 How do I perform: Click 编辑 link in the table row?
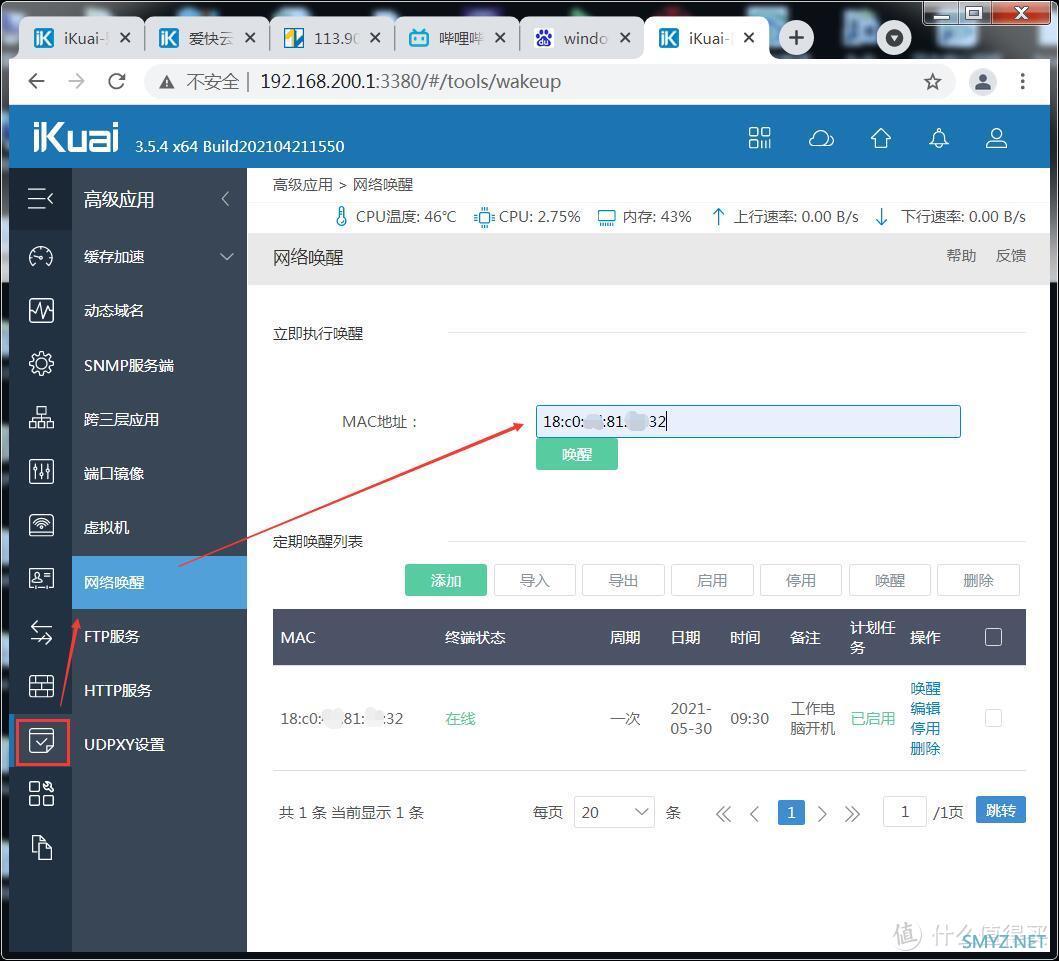[x=925, y=708]
